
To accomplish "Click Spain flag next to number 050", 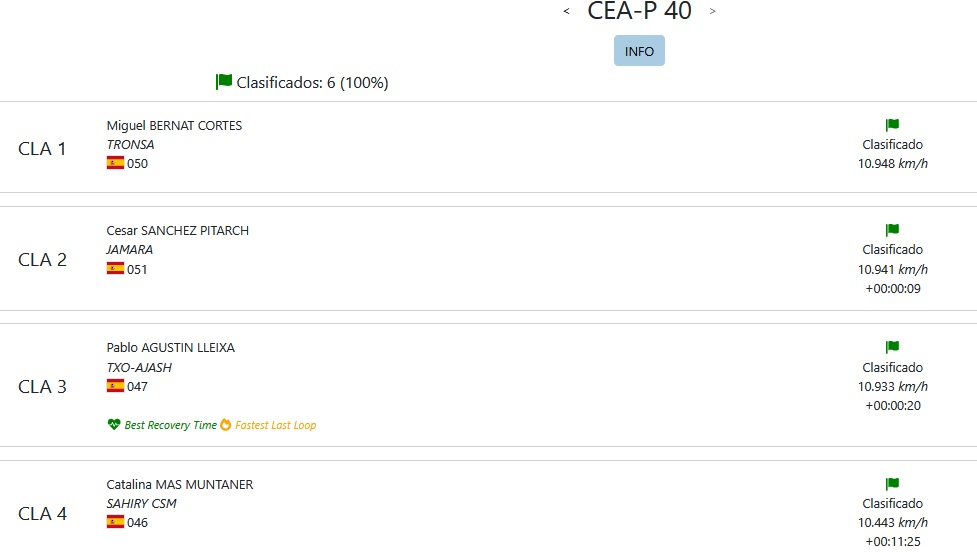I will [x=115, y=163].
